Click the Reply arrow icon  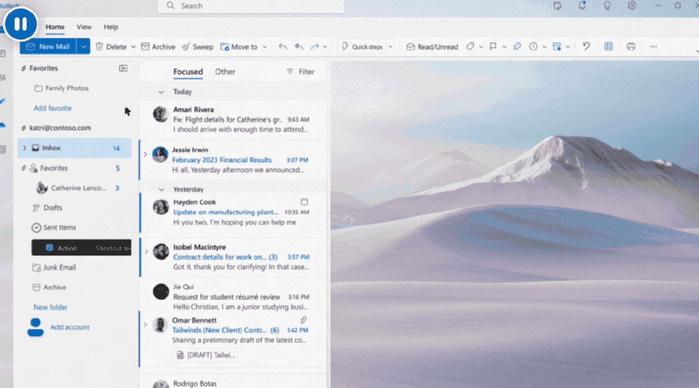283,46
